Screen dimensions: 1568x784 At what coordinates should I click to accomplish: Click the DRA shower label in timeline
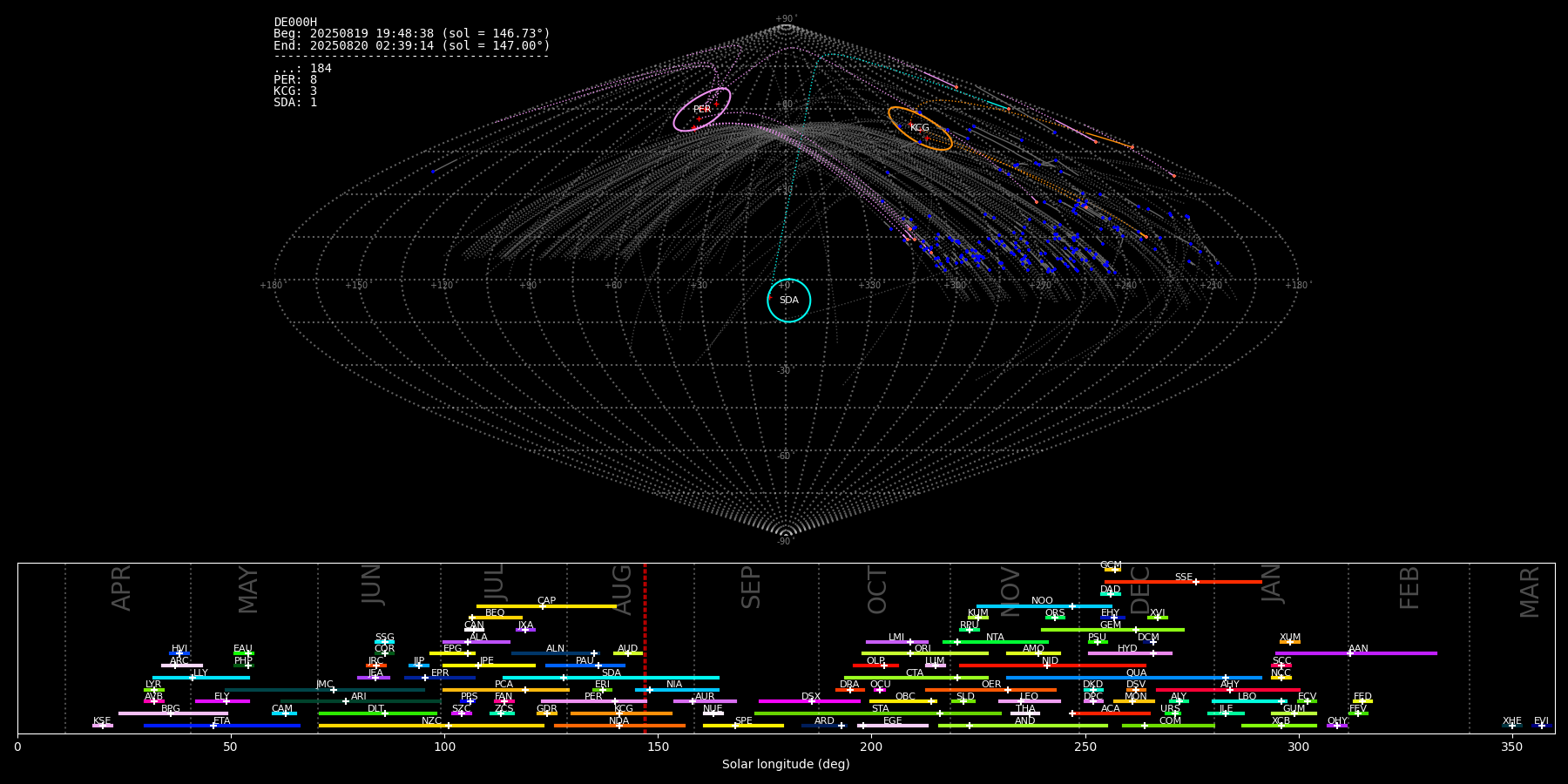coord(849,685)
